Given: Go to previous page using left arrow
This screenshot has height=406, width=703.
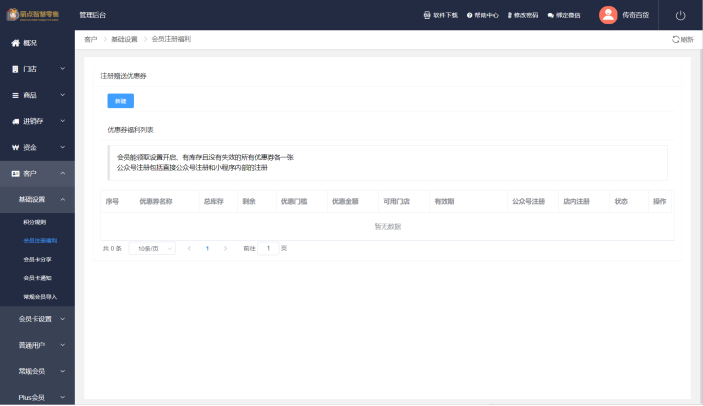Looking at the screenshot, I should (189, 248).
